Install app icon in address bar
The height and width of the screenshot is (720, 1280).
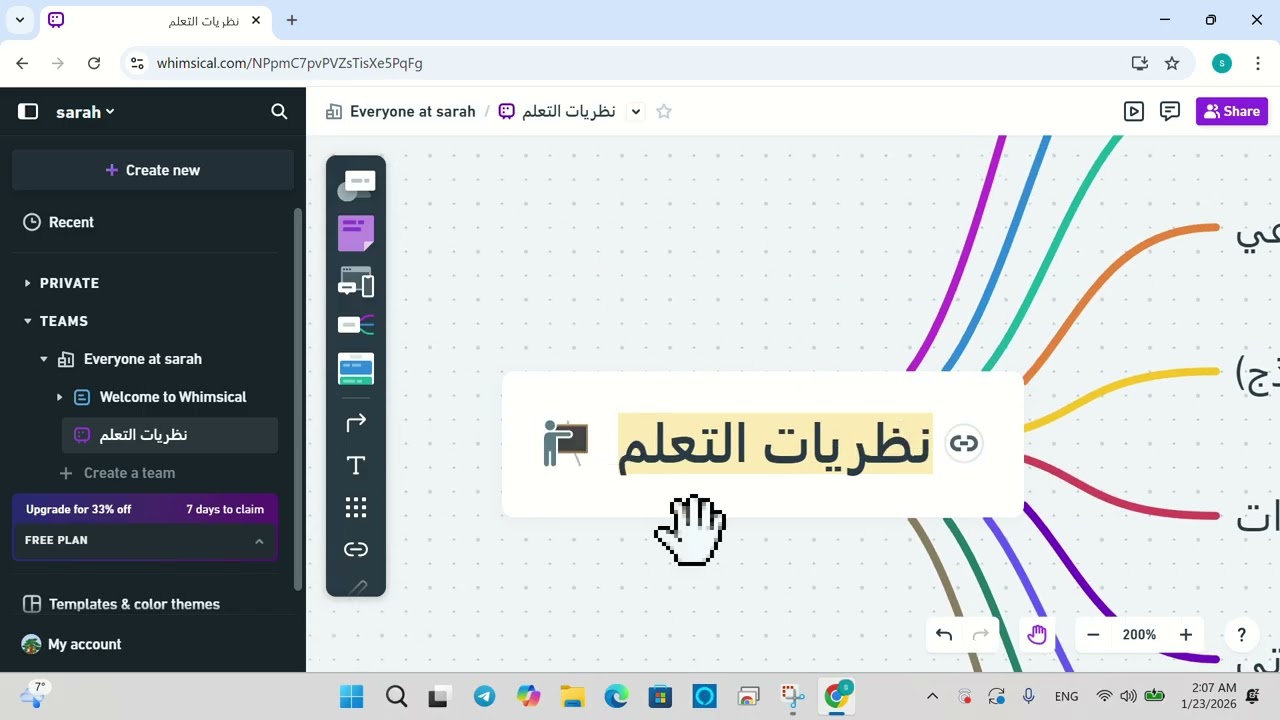tap(1139, 63)
